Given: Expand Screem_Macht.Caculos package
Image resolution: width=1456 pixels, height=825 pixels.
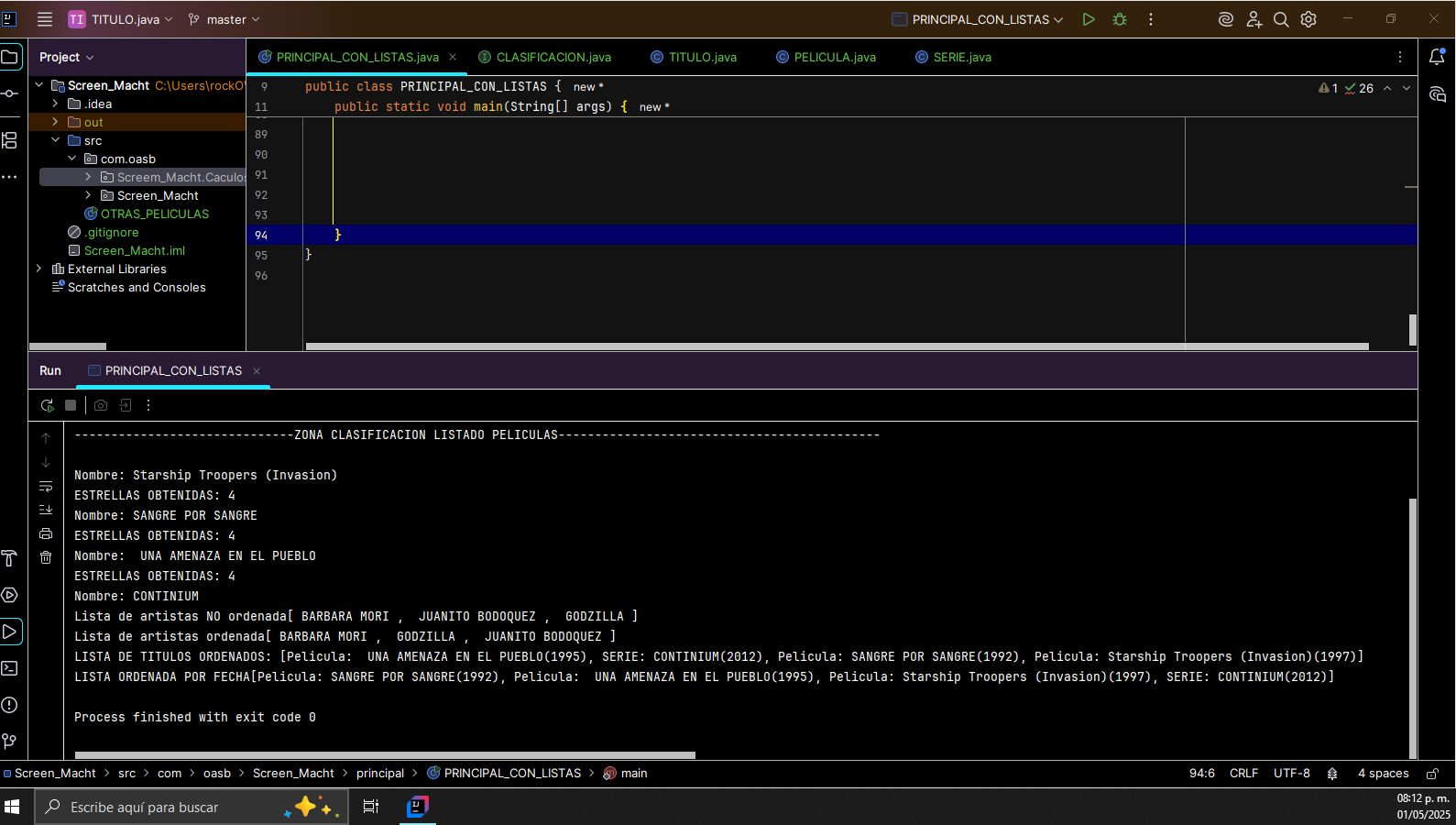Looking at the screenshot, I should (89, 177).
